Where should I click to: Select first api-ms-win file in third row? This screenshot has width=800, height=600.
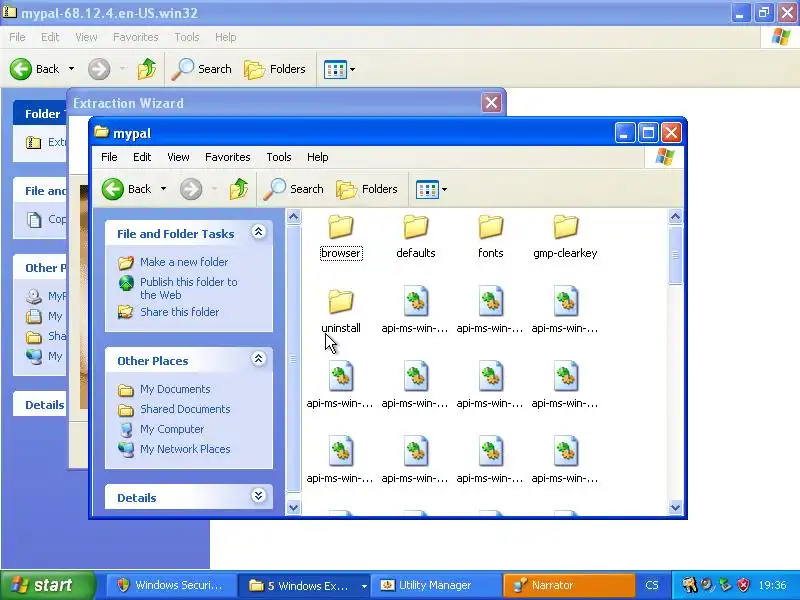tap(341, 387)
